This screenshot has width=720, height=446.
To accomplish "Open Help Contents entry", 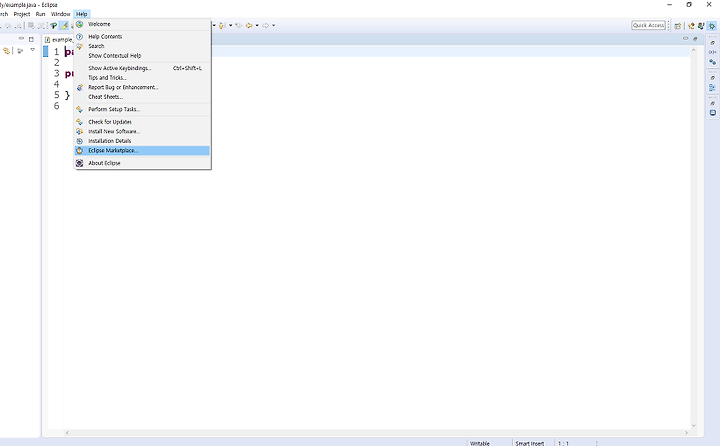I will coord(142,36).
